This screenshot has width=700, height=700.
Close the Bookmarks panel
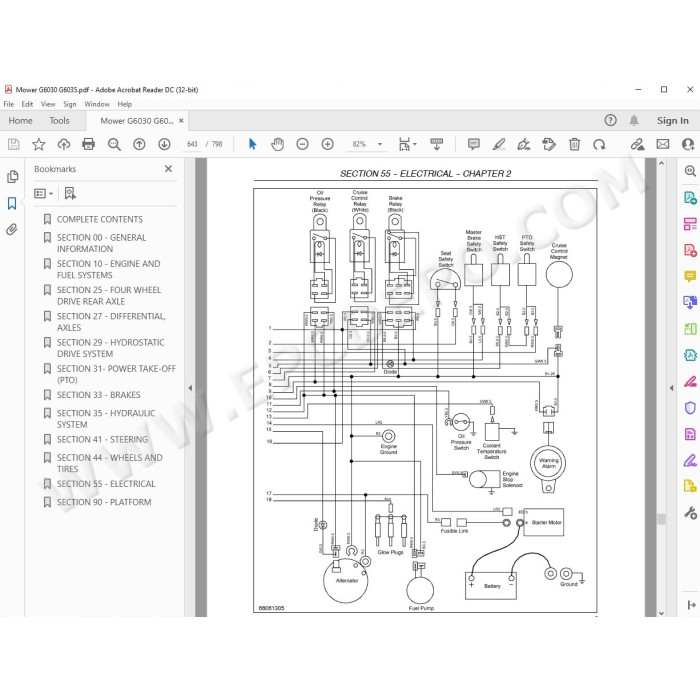tap(168, 169)
